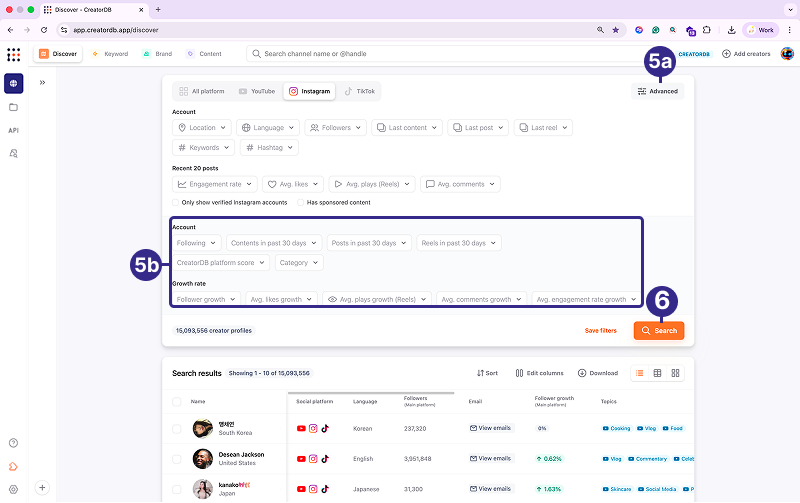
Task: Select the Japan creator row checkbox
Action: pos(177,489)
